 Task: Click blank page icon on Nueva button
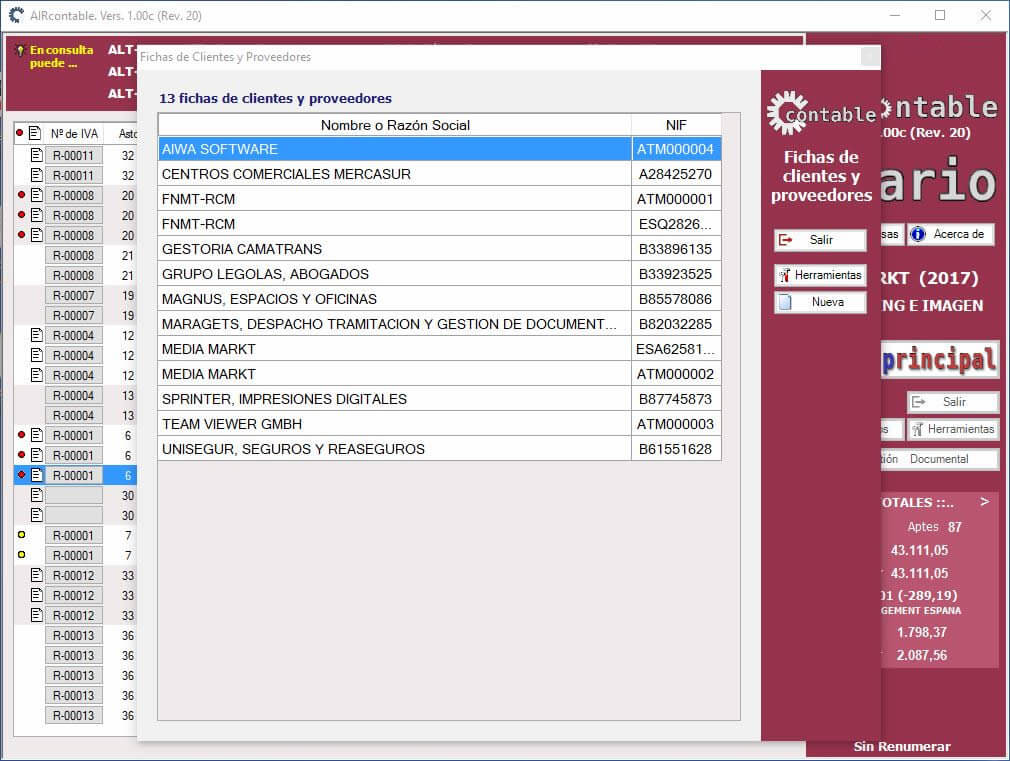pos(785,302)
